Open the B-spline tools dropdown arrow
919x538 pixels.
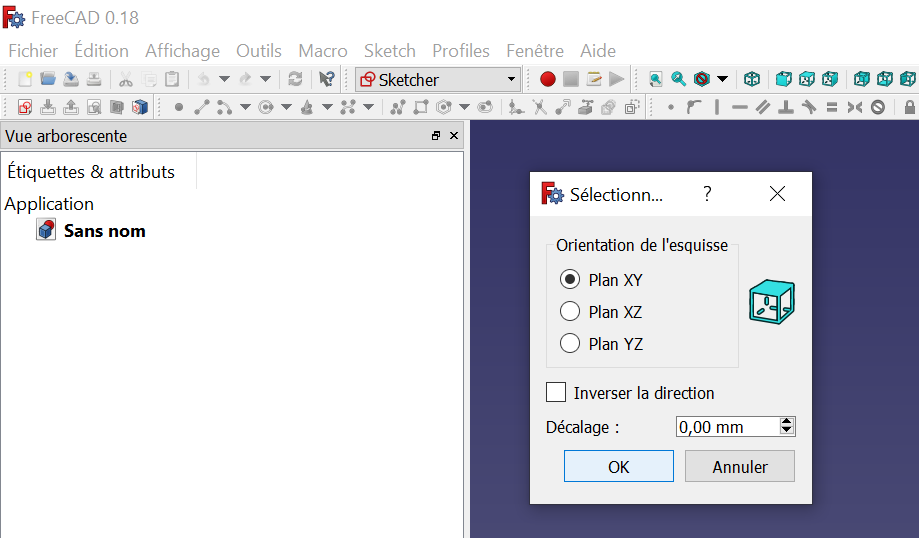[369, 107]
